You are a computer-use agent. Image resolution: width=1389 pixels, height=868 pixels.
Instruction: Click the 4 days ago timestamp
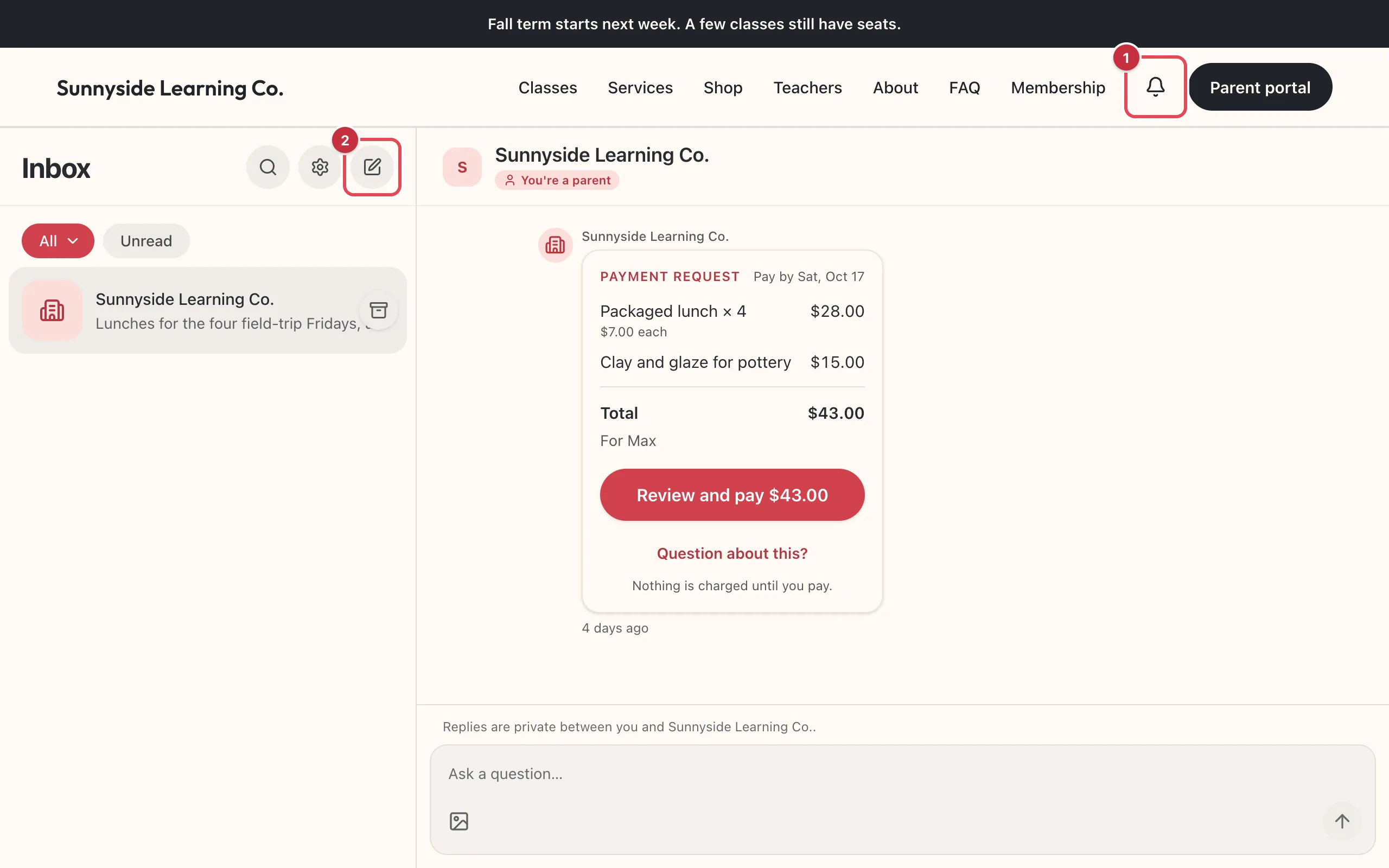coord(615,628)
